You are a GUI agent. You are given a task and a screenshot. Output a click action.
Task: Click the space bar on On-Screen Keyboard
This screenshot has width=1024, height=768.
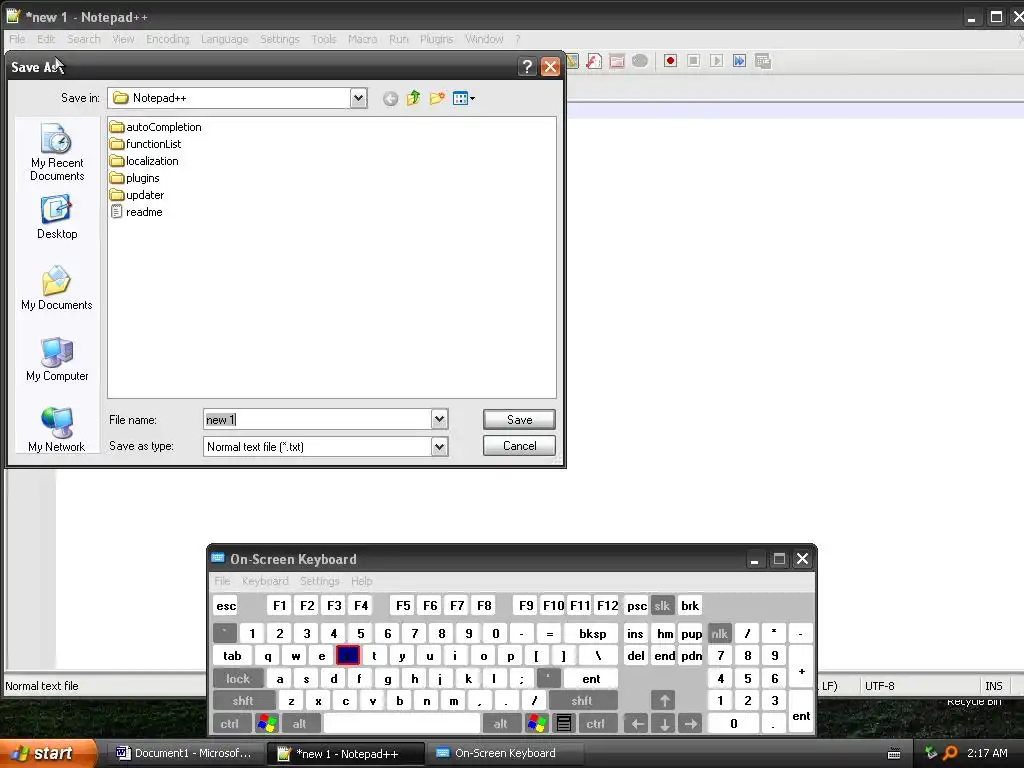[x=402, y=724]
